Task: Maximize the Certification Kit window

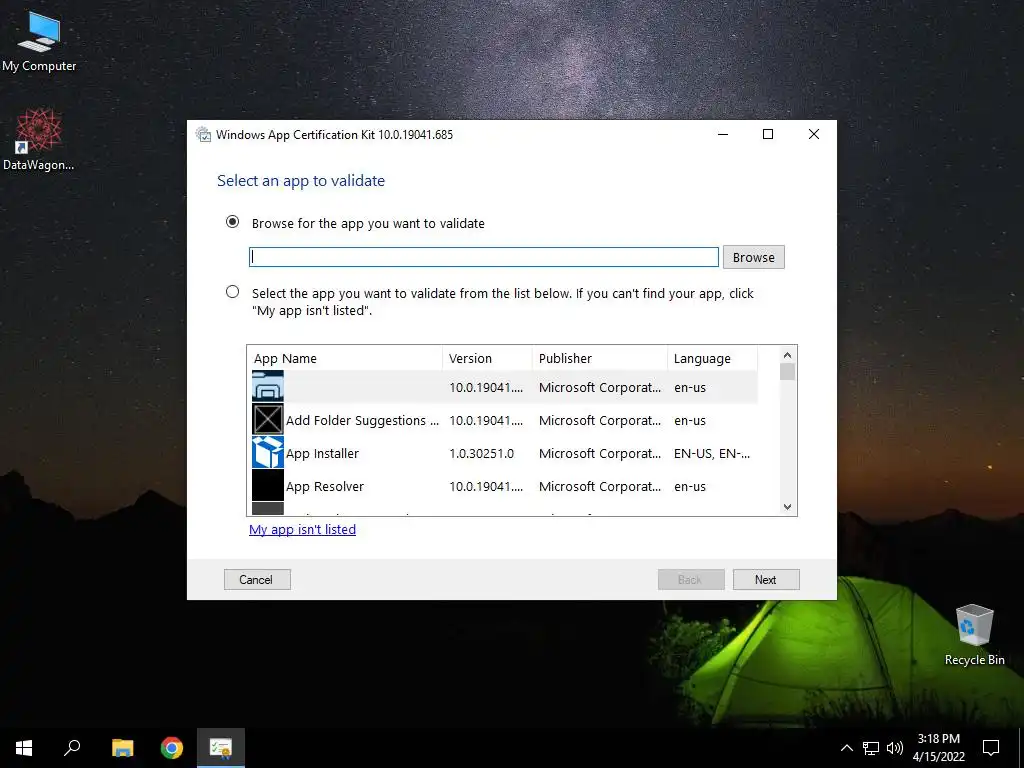Action: click(768, 134)
